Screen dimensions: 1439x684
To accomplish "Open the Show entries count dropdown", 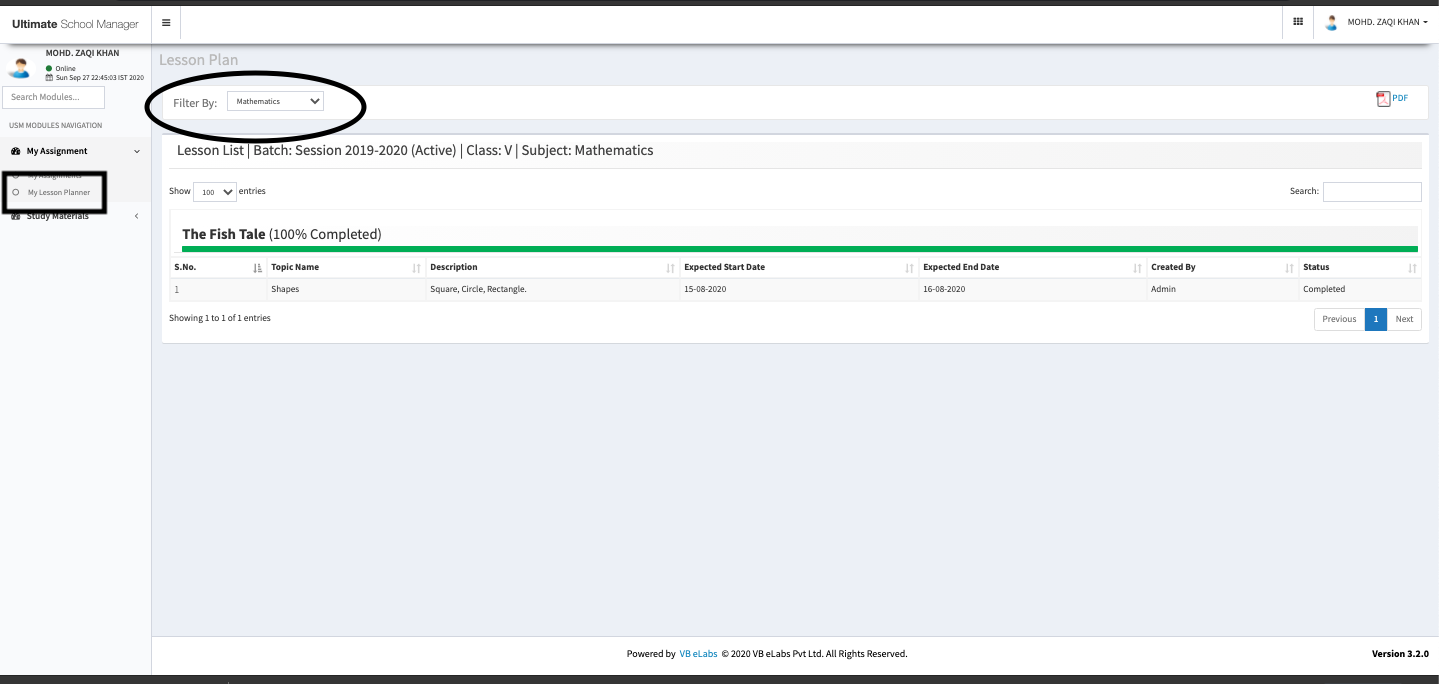I will pos(214,192).
